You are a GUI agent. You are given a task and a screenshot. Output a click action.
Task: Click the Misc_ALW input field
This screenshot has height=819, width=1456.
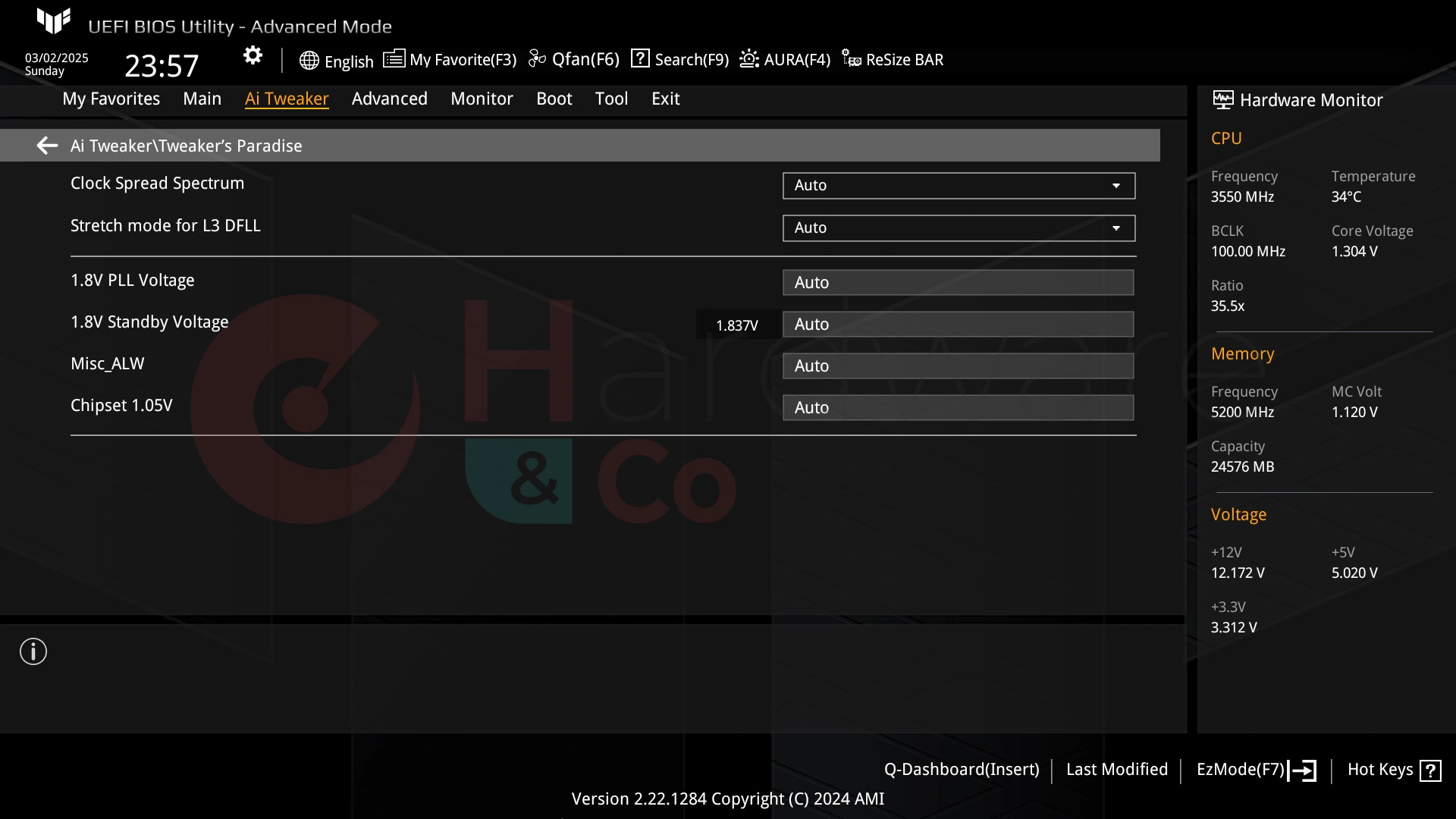pos(958,366)
